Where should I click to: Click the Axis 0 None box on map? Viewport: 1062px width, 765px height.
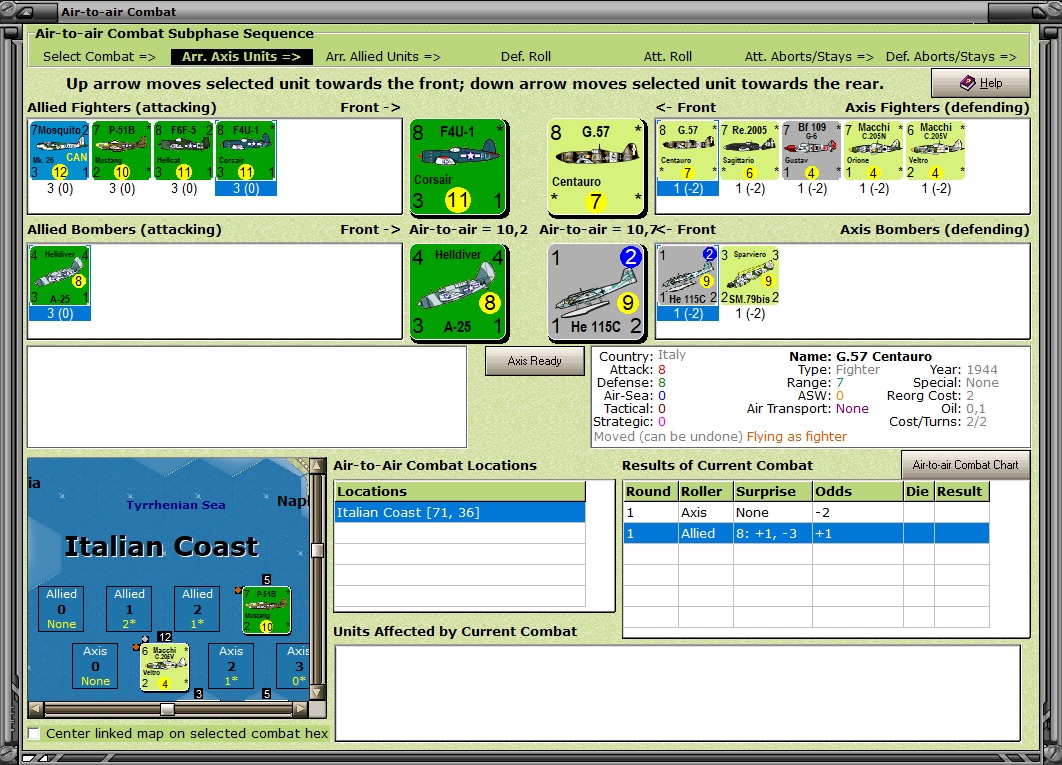coord(95,665)
